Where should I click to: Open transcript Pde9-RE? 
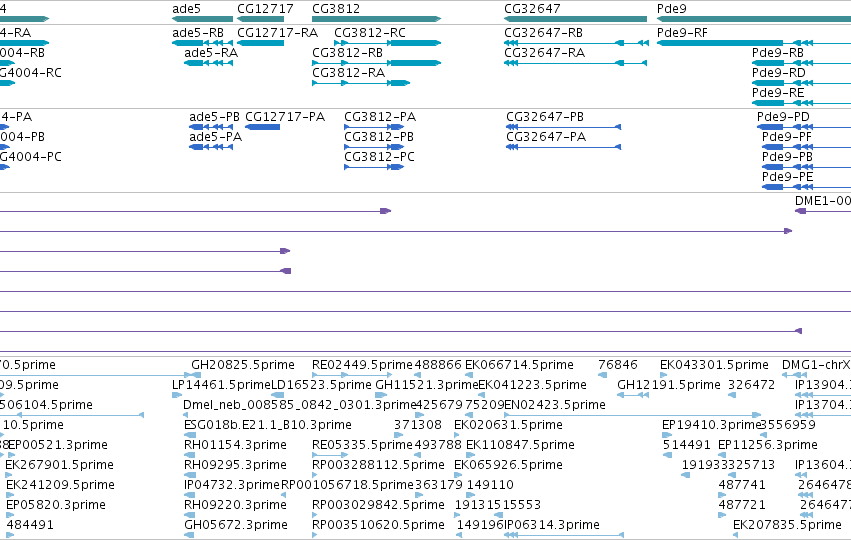[x=778, y=93]
